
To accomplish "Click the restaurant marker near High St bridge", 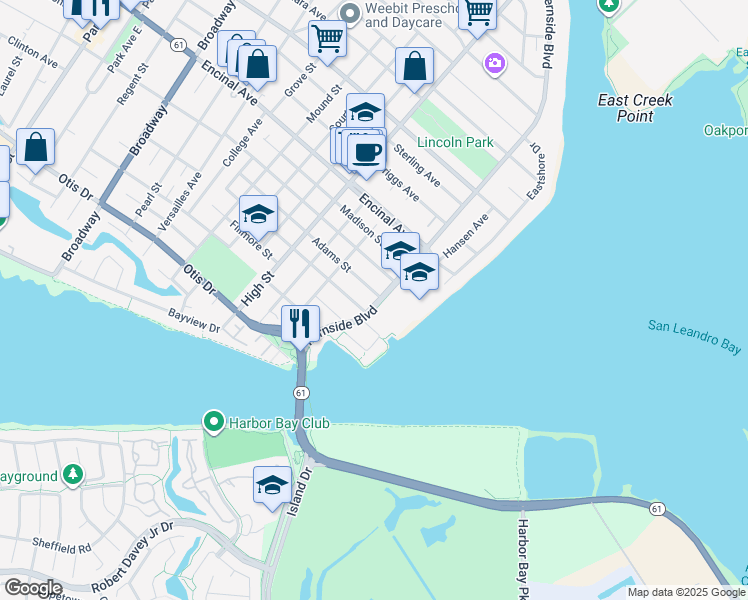I will (x=300, y=324).
